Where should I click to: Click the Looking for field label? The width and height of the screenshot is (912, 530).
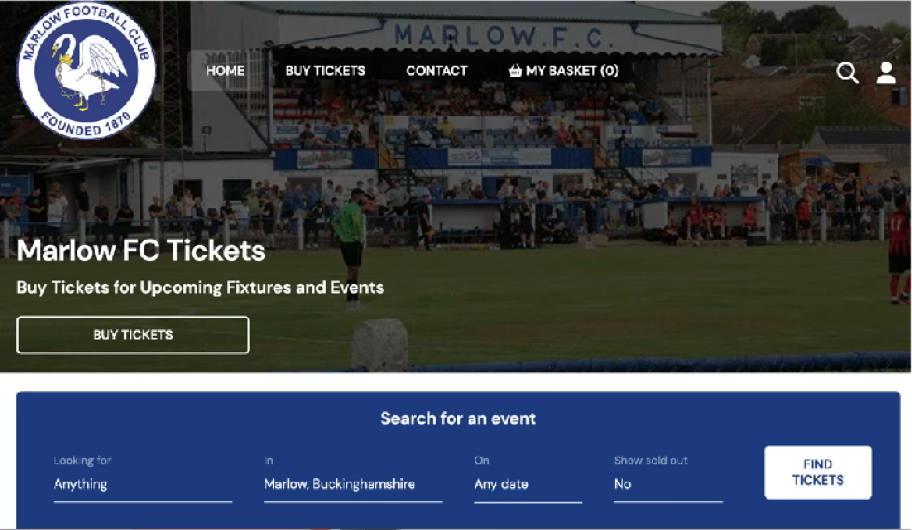[83, 460]
